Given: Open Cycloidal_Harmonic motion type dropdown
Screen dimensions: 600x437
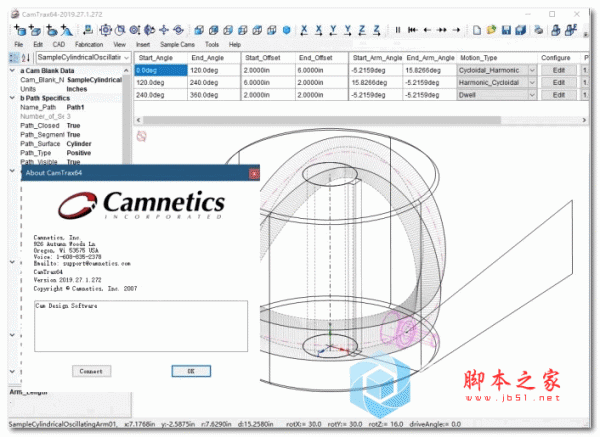Looking at the screenshot, I should click(532, 70).
